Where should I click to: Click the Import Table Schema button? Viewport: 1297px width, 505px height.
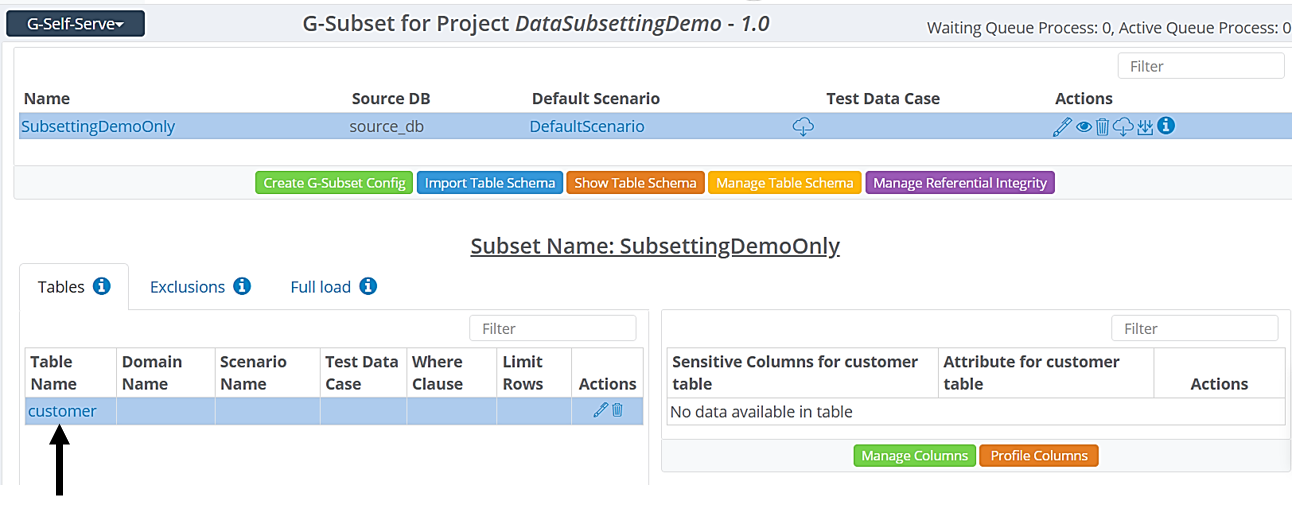(489, 183)
